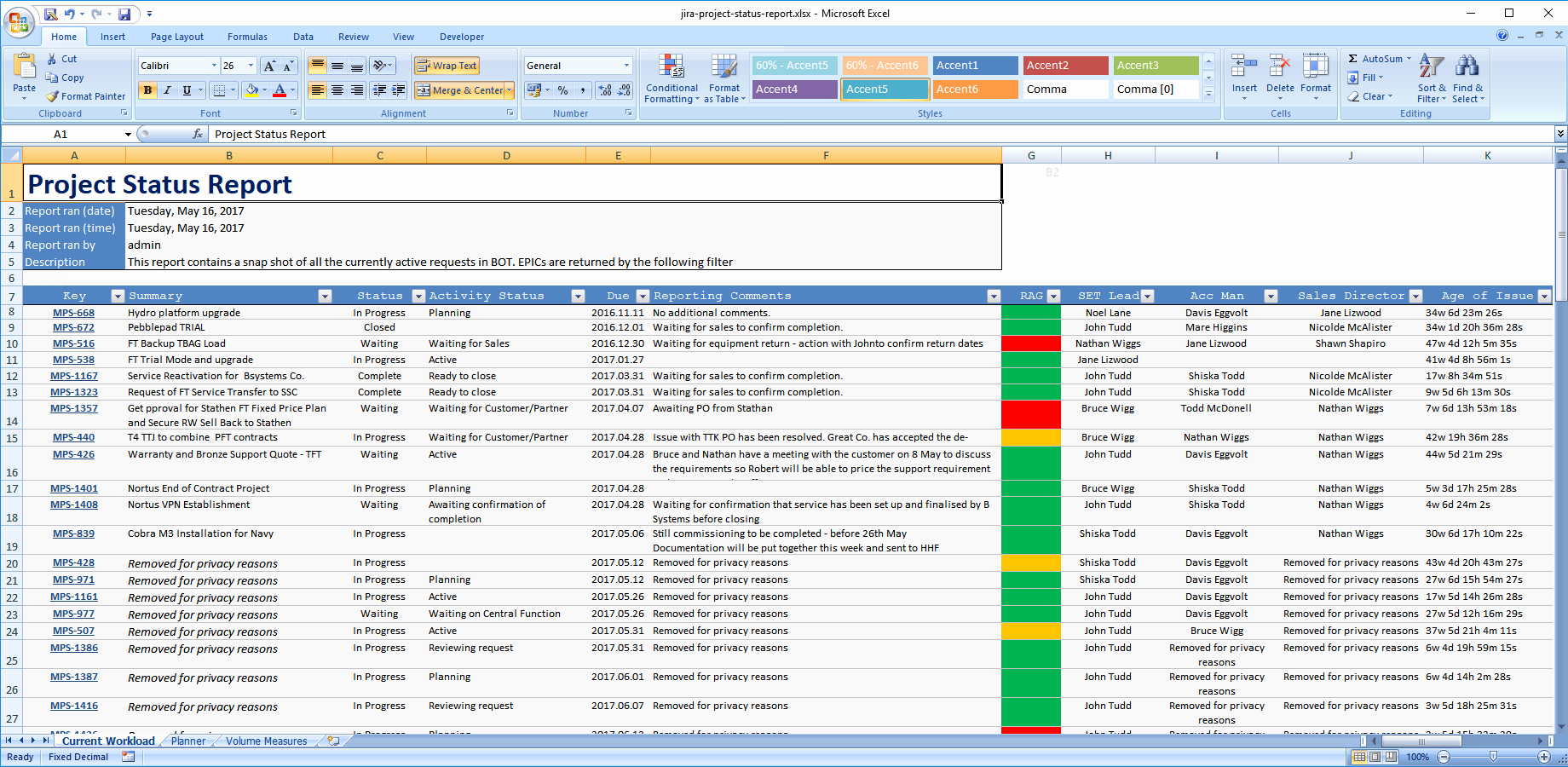Open Conditional Formatting options

[672, 78]
